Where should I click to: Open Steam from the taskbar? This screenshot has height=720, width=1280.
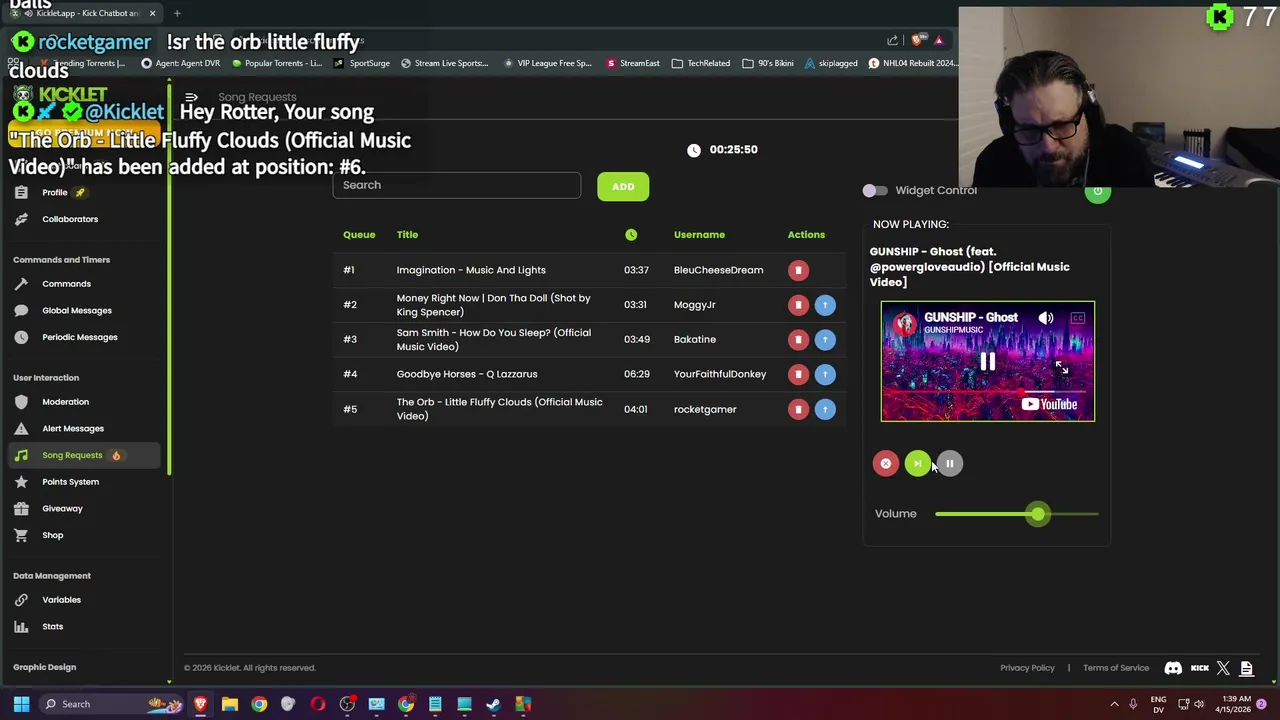pos(493,704)
